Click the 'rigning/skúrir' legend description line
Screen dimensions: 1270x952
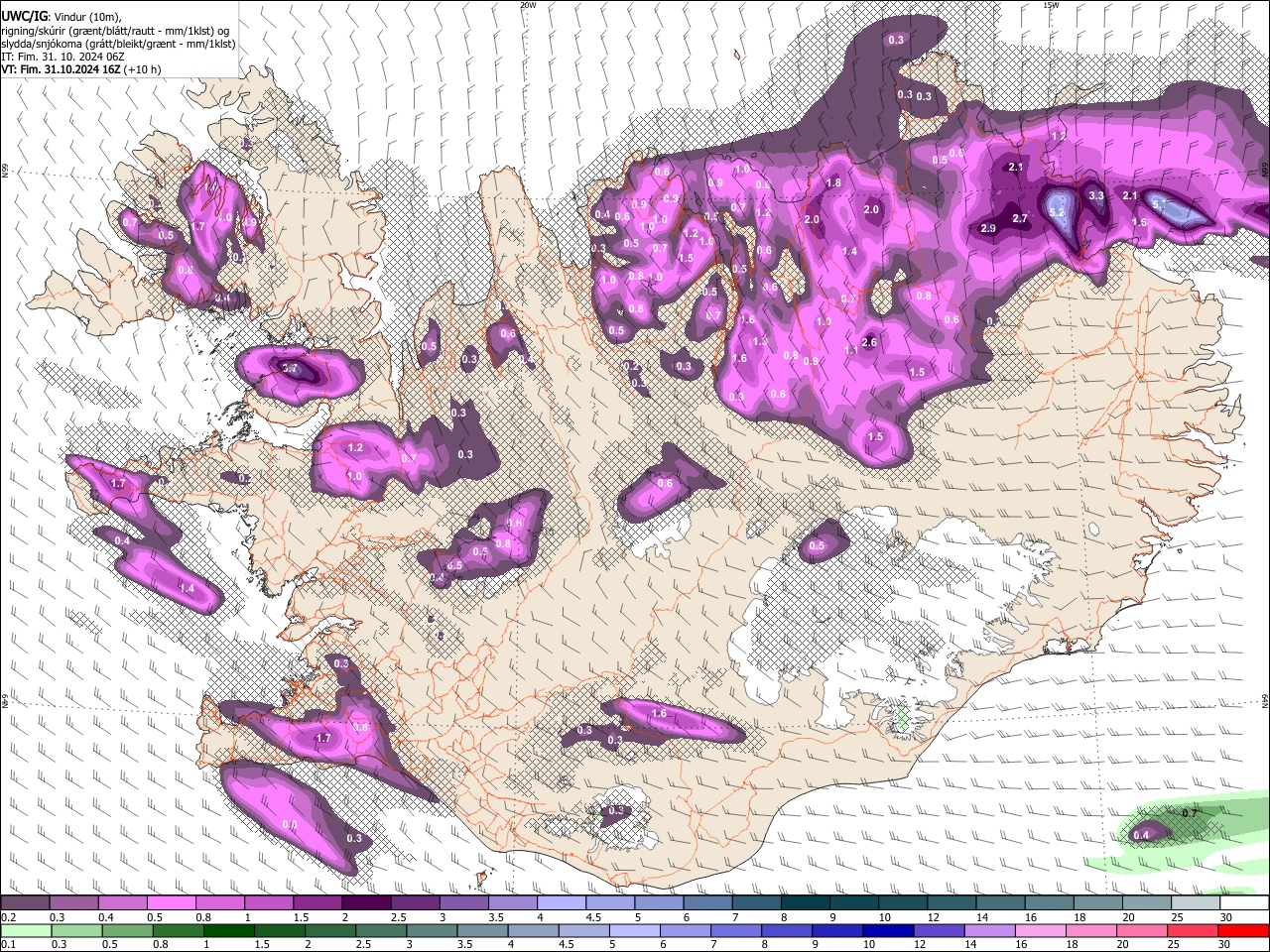115,30
